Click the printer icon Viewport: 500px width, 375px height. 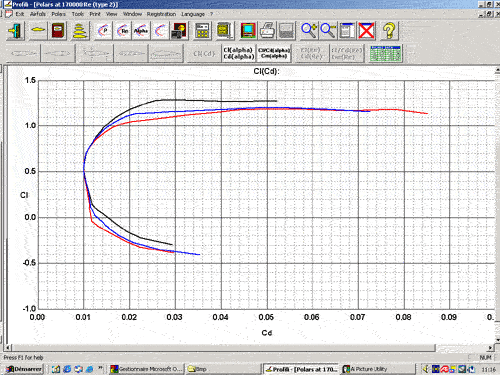point(267,31)
